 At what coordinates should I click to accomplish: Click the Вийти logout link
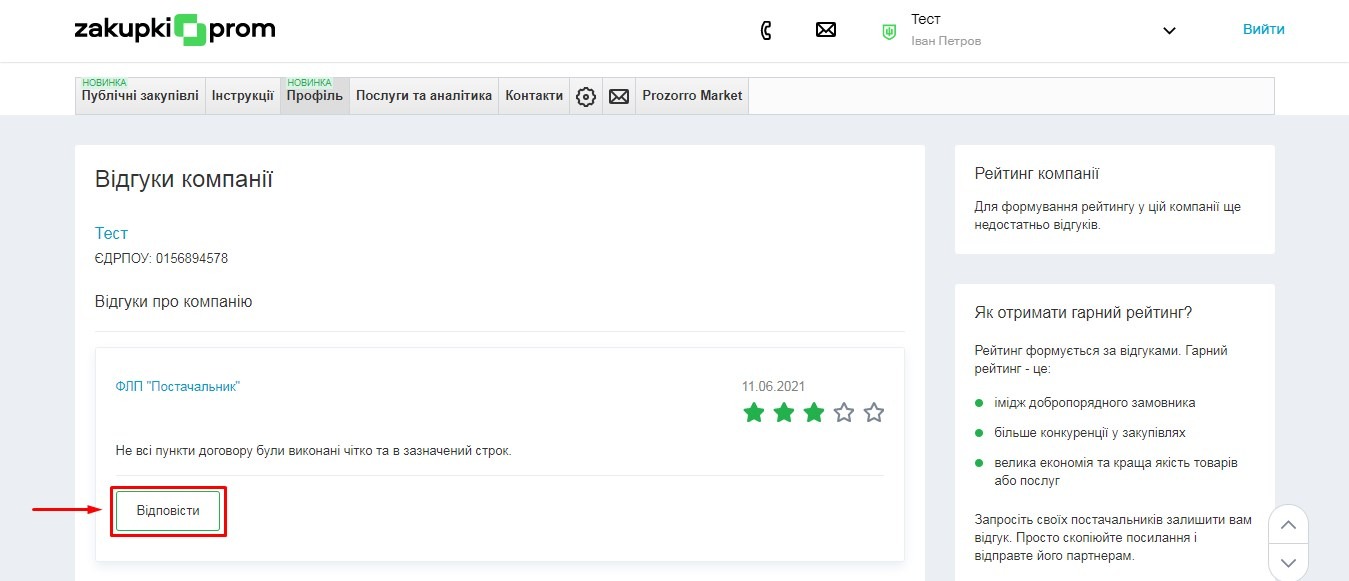[x=1263, y=29]
